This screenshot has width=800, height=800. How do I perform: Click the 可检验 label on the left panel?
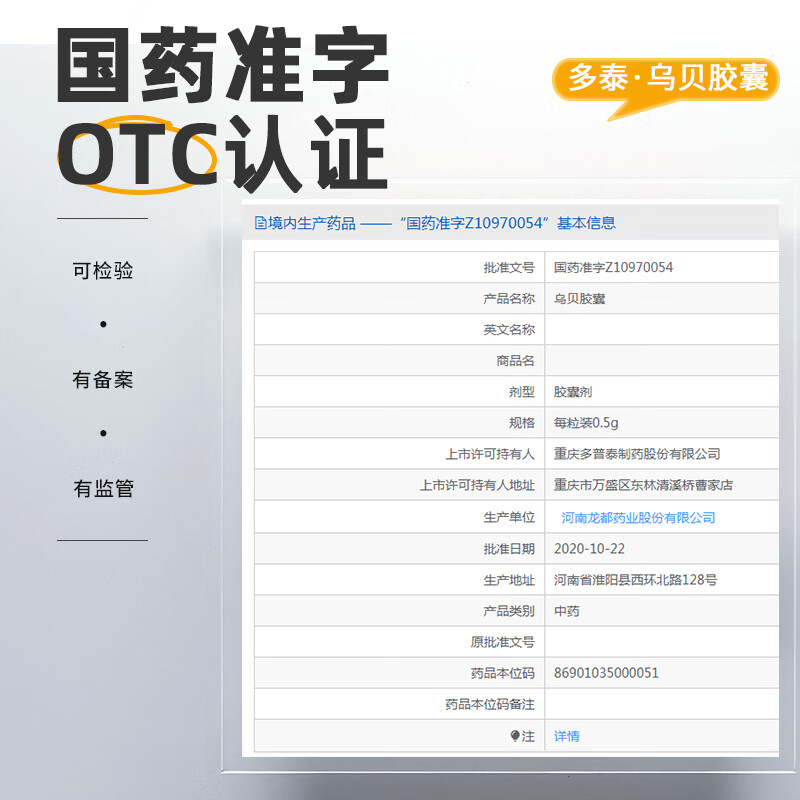pos(101,270)
